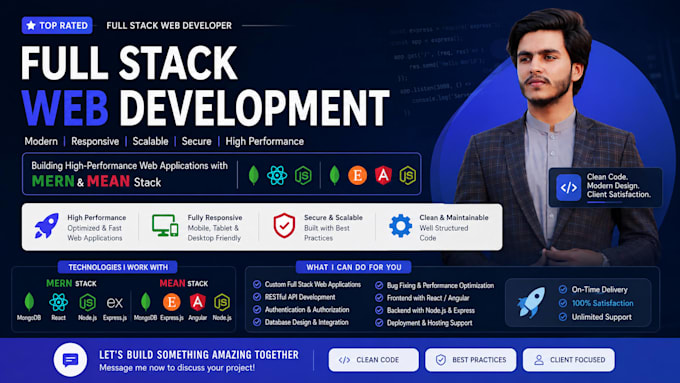This screenshot has width=680, height=383.
Task: Click the '100% Satisfaction' blue text
Action: [x=602, y=303]
